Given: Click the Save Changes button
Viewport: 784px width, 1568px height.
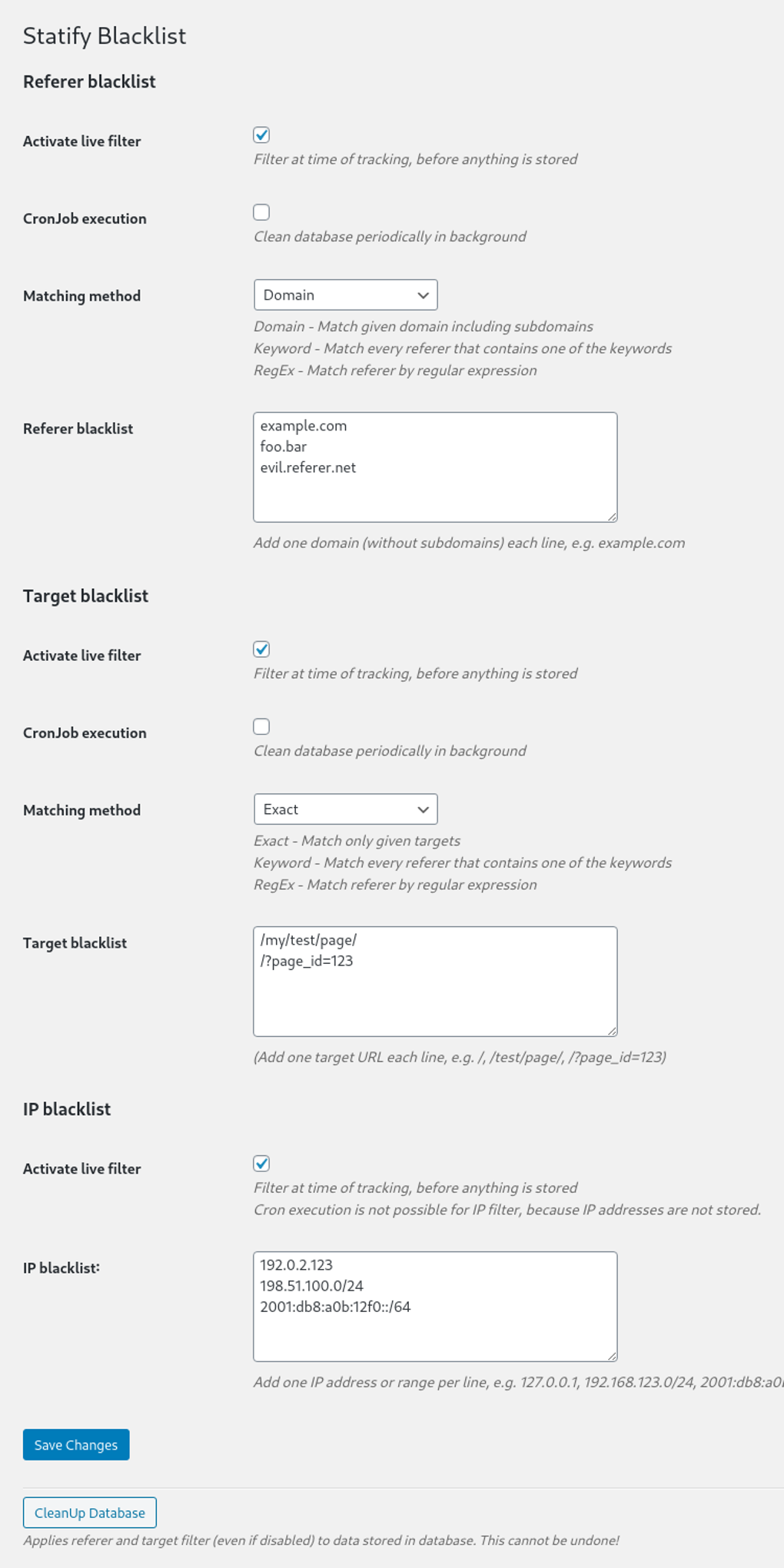Looking at the screenshot, I should [75, 1443].
